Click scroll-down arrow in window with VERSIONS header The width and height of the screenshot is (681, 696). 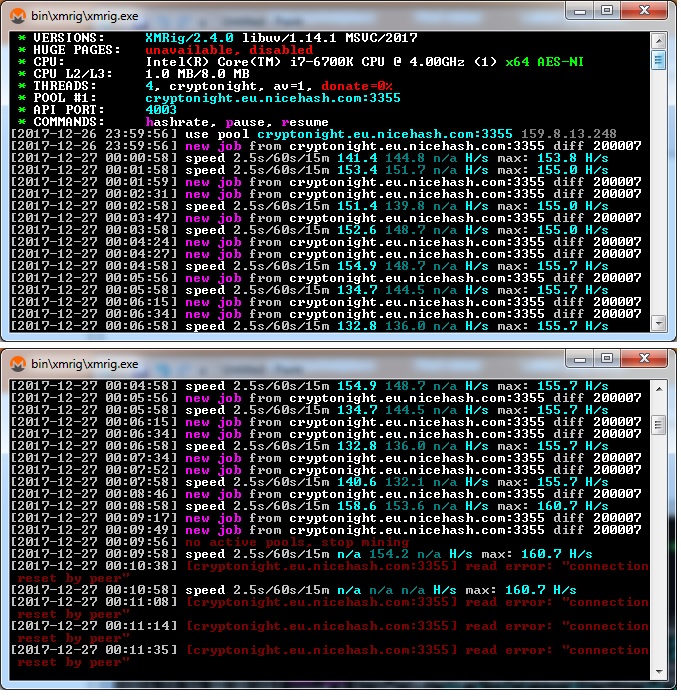tap(659, 323)
